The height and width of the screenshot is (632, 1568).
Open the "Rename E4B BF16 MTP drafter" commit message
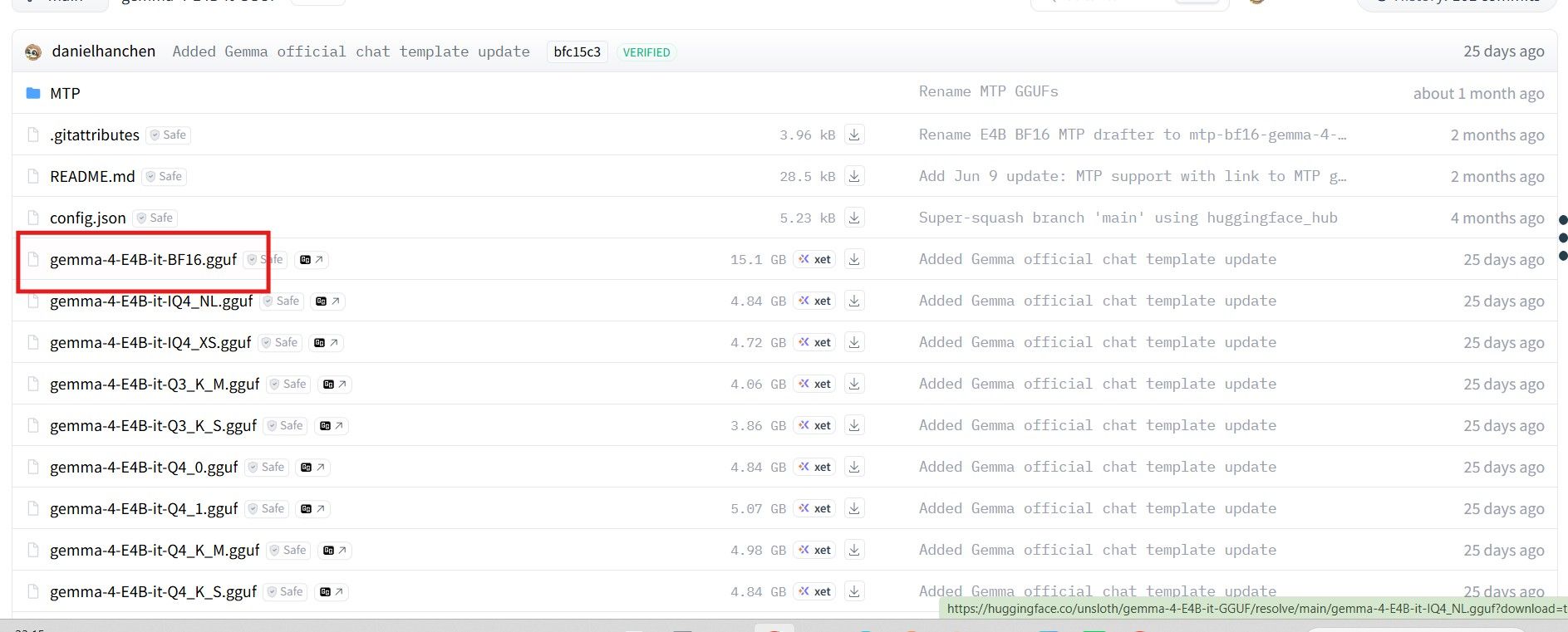pos(1133,135)
